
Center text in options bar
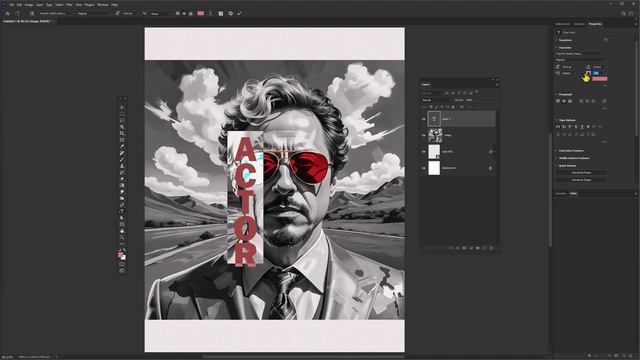(x=184, y=13)
